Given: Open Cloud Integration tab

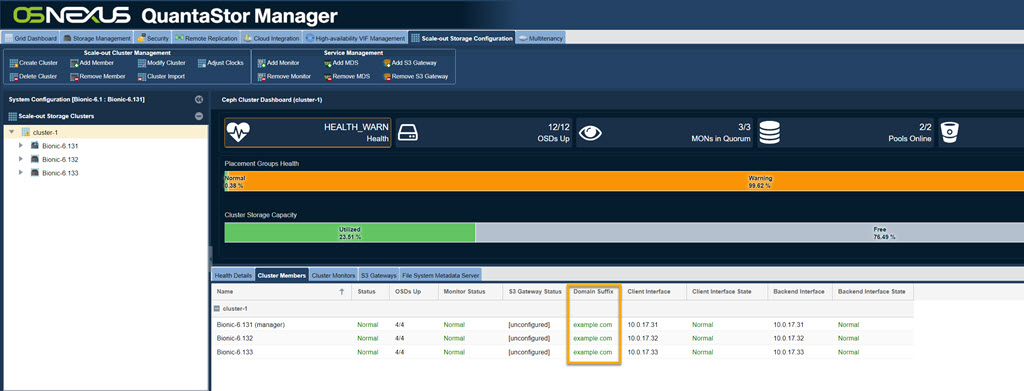Looking at the screenshot, I should click(272, 39).
